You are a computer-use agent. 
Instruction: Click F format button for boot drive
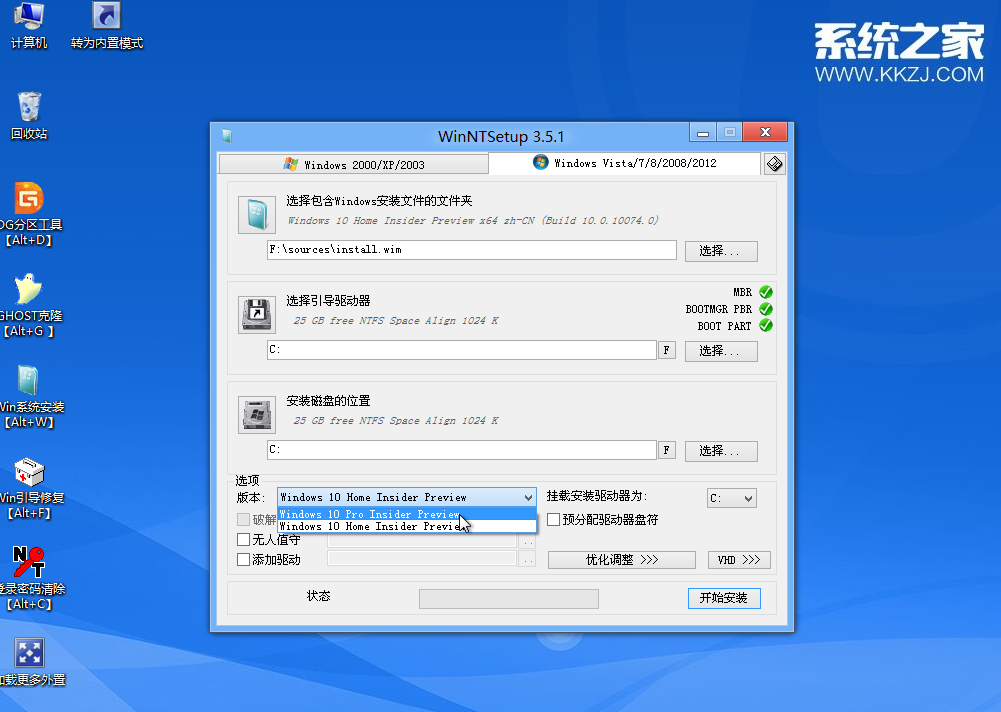(666, 350)
